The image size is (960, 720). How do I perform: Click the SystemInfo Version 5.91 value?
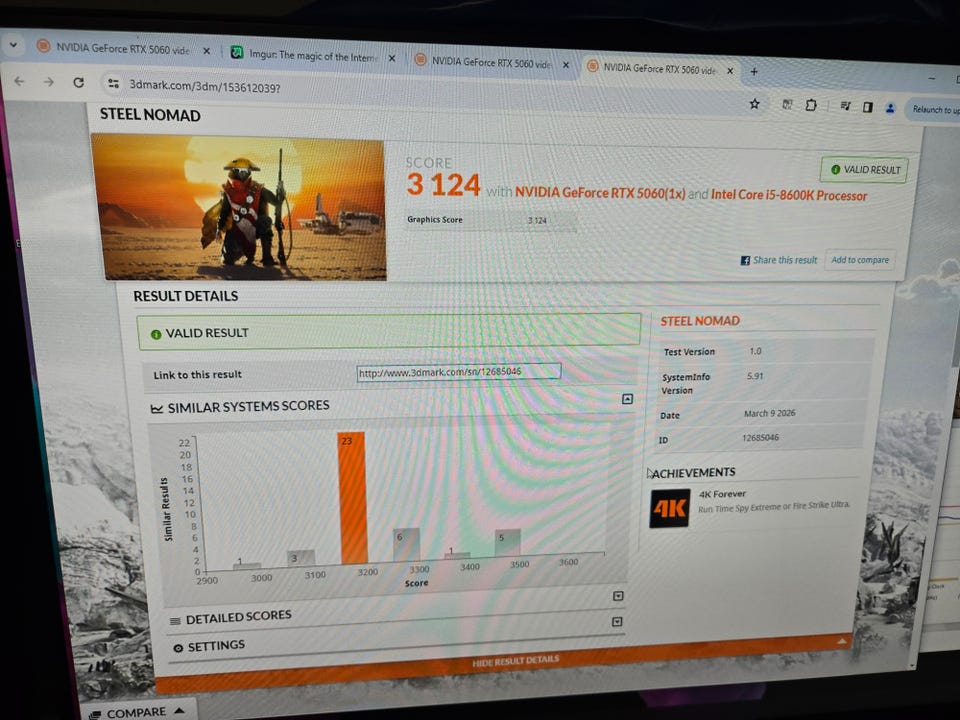755,376
